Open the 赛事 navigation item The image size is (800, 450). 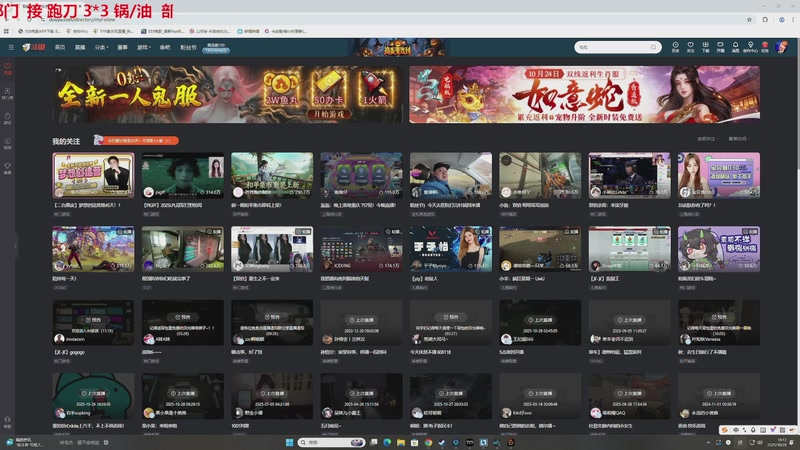pos(122,47)
